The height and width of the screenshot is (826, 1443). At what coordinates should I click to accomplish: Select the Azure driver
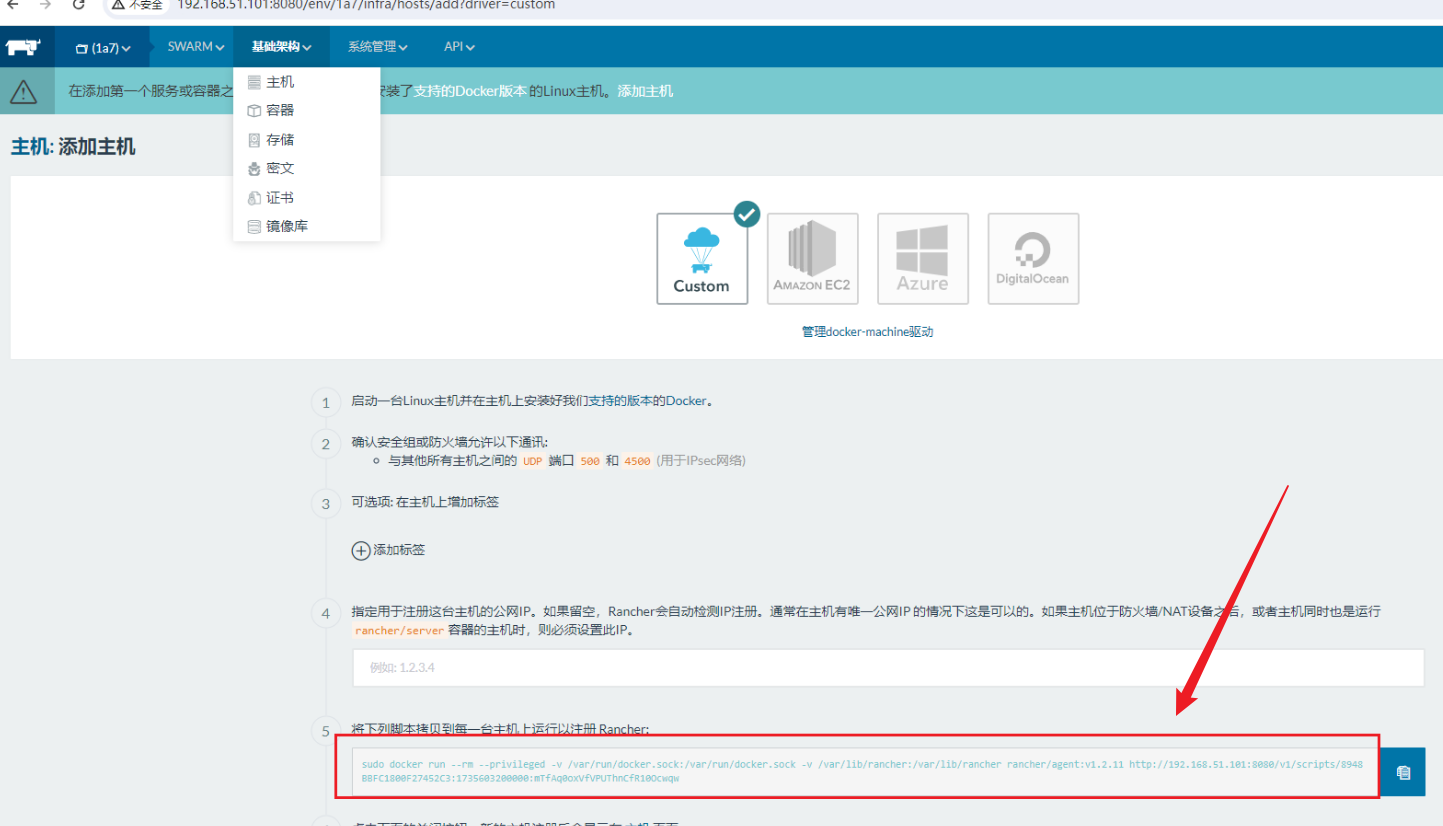tap(922, 259)
